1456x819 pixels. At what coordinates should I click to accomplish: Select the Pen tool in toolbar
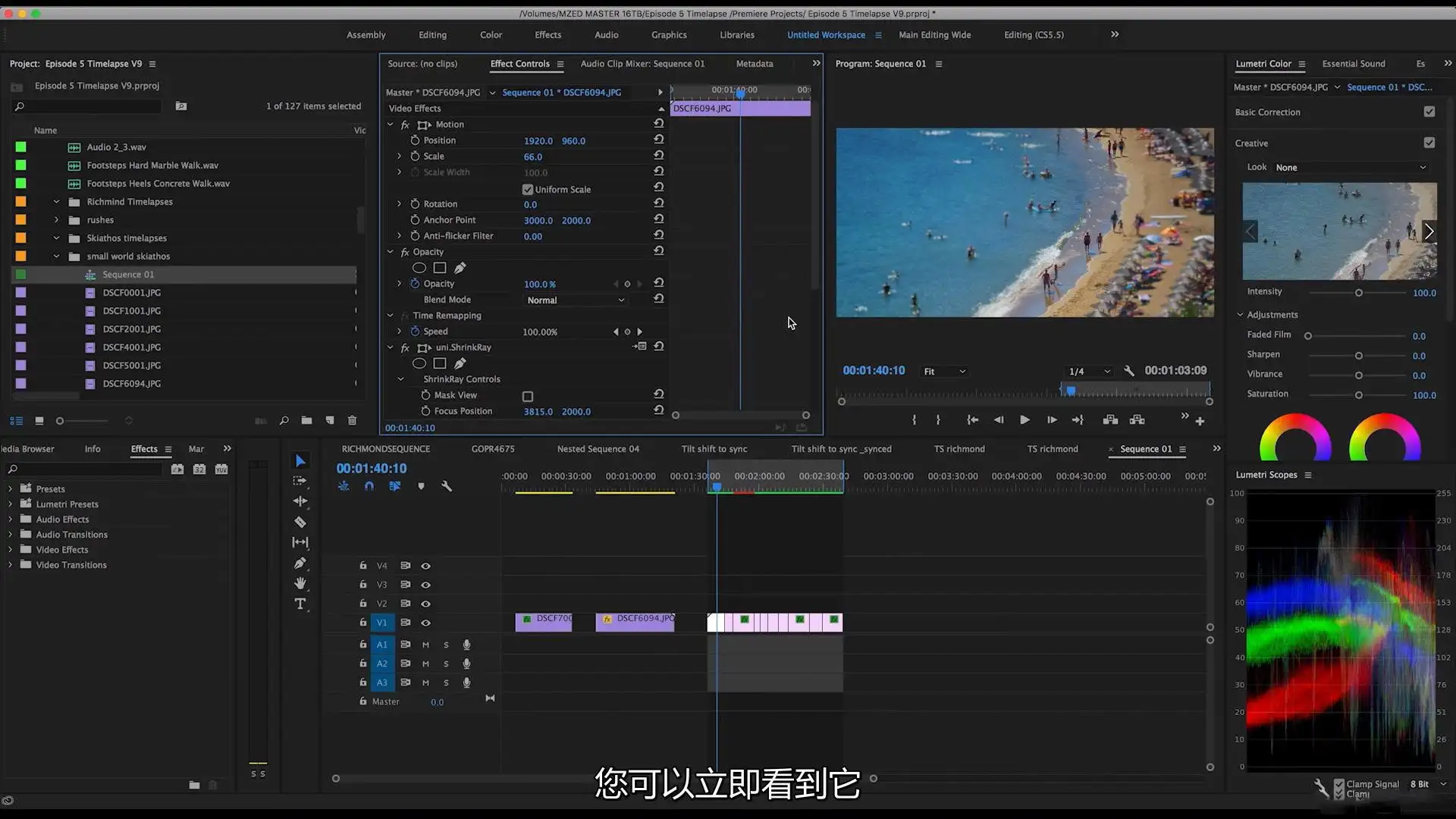click(x=300, y=563)
